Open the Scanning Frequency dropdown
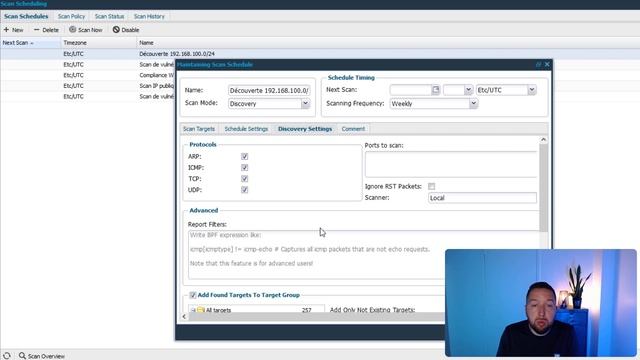The width and height of the screenshot is (640, 360). click(473, 104)
